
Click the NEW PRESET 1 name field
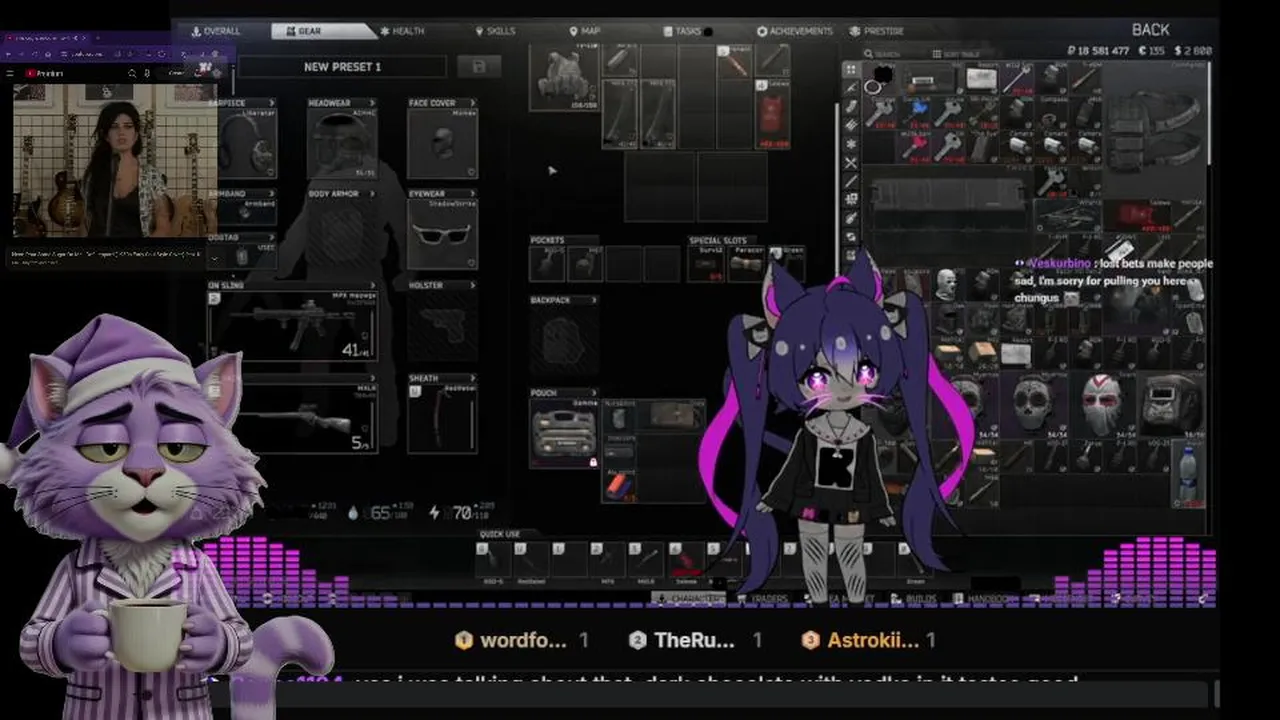342,67
